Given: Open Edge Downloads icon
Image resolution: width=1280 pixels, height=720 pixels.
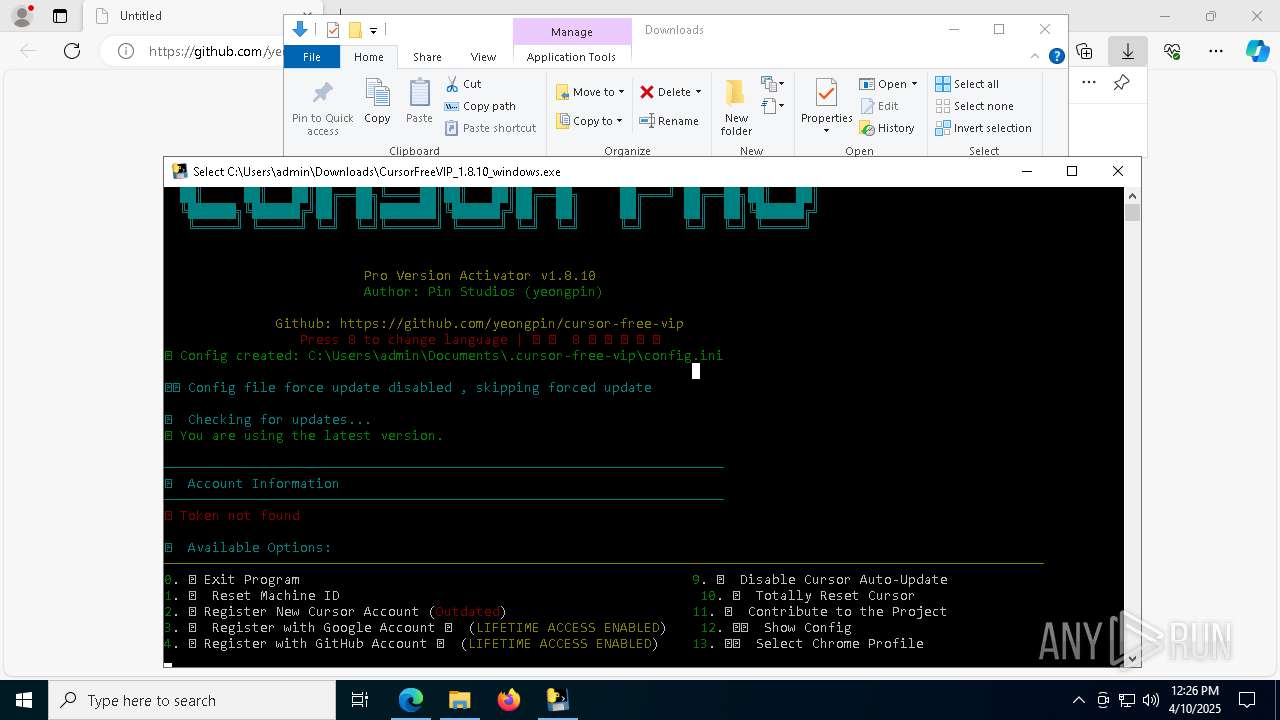Looking at the screenshot, I should coord(1128,51).
